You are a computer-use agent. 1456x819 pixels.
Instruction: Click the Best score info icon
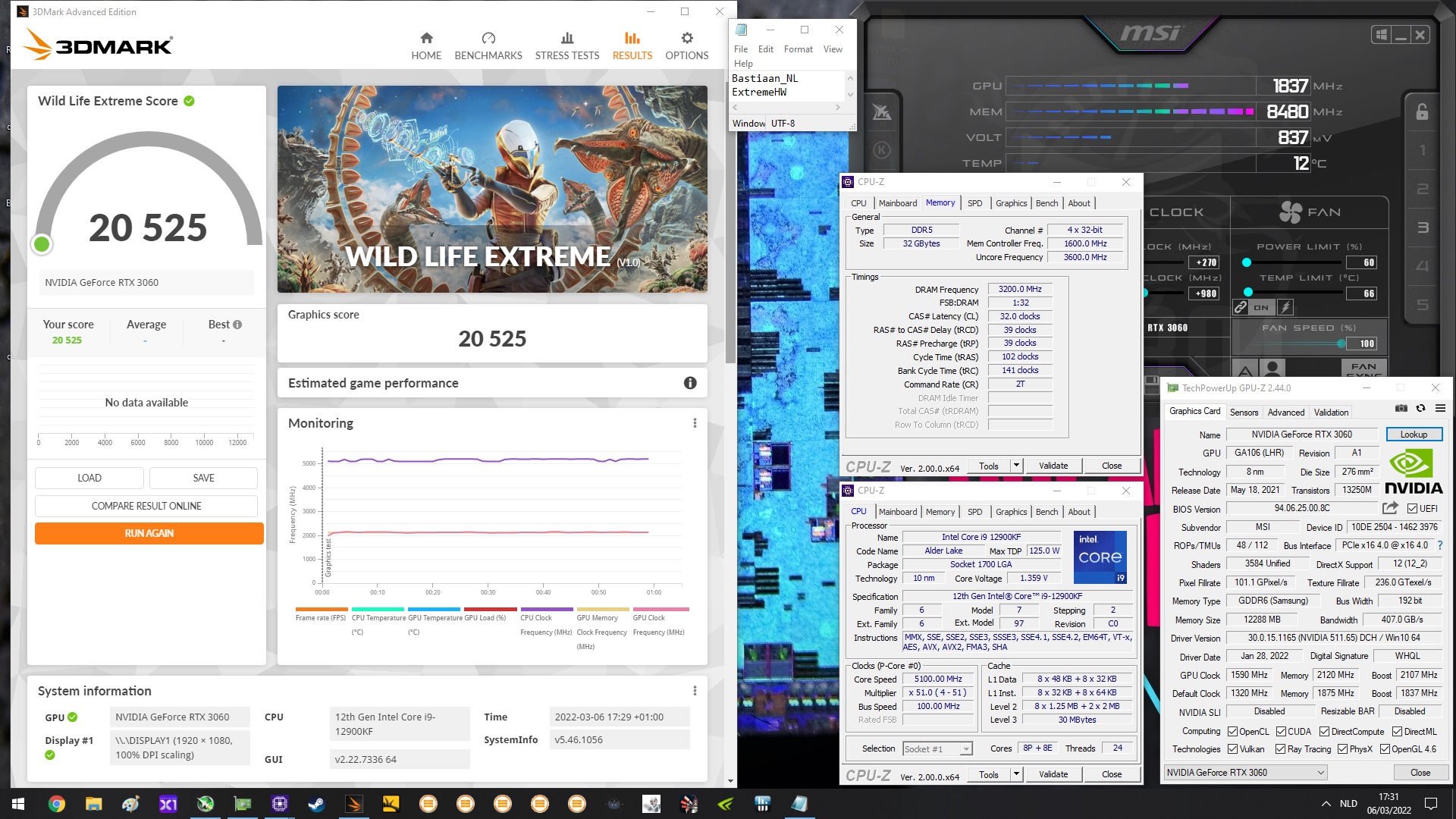point(237,325)
